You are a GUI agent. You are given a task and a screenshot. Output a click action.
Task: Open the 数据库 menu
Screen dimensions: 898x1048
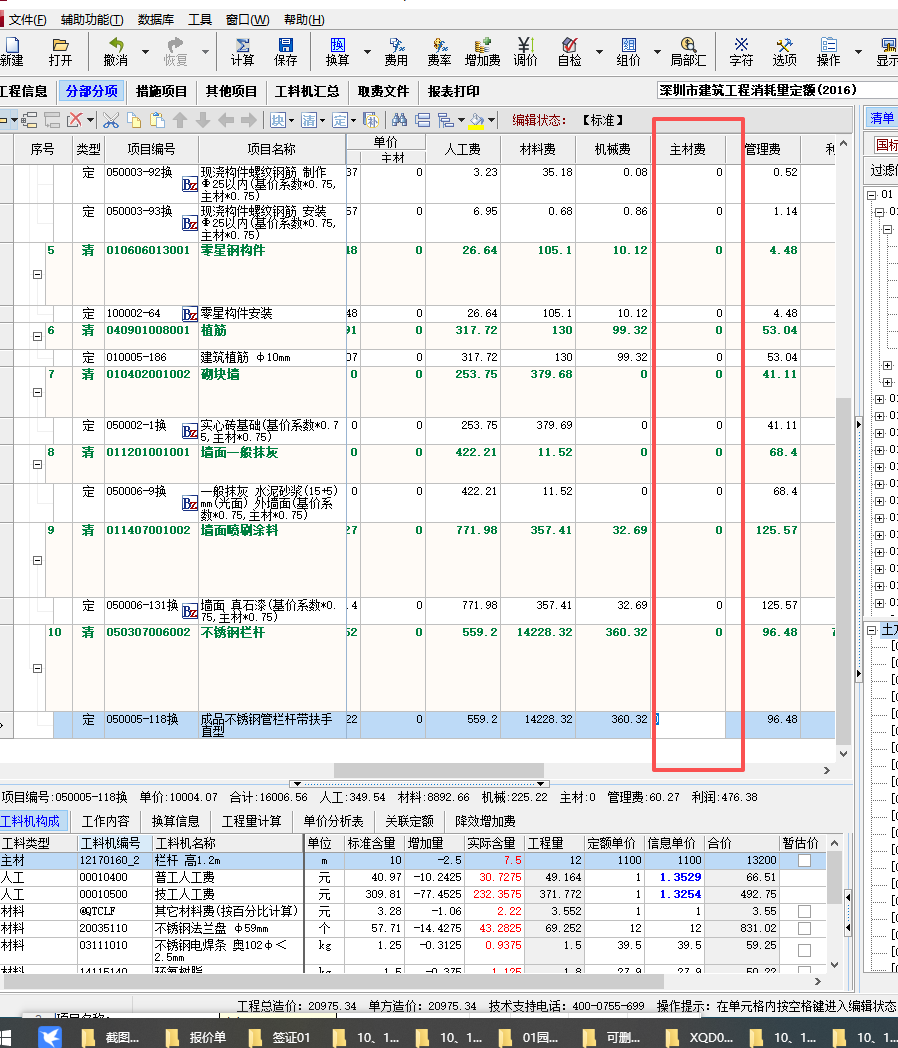click(x=156, y=20)
